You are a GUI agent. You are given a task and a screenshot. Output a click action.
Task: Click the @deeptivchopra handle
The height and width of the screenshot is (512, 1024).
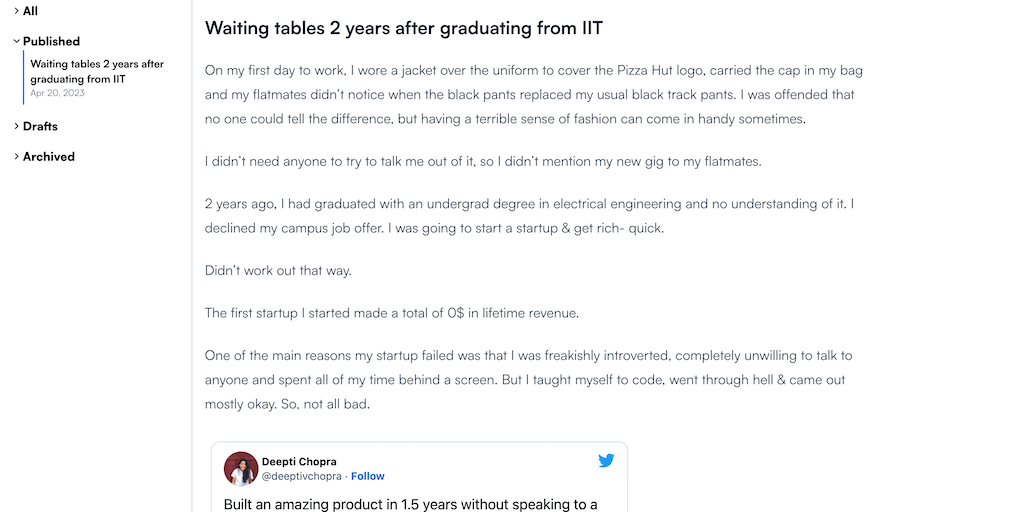[x=301, y=476]
